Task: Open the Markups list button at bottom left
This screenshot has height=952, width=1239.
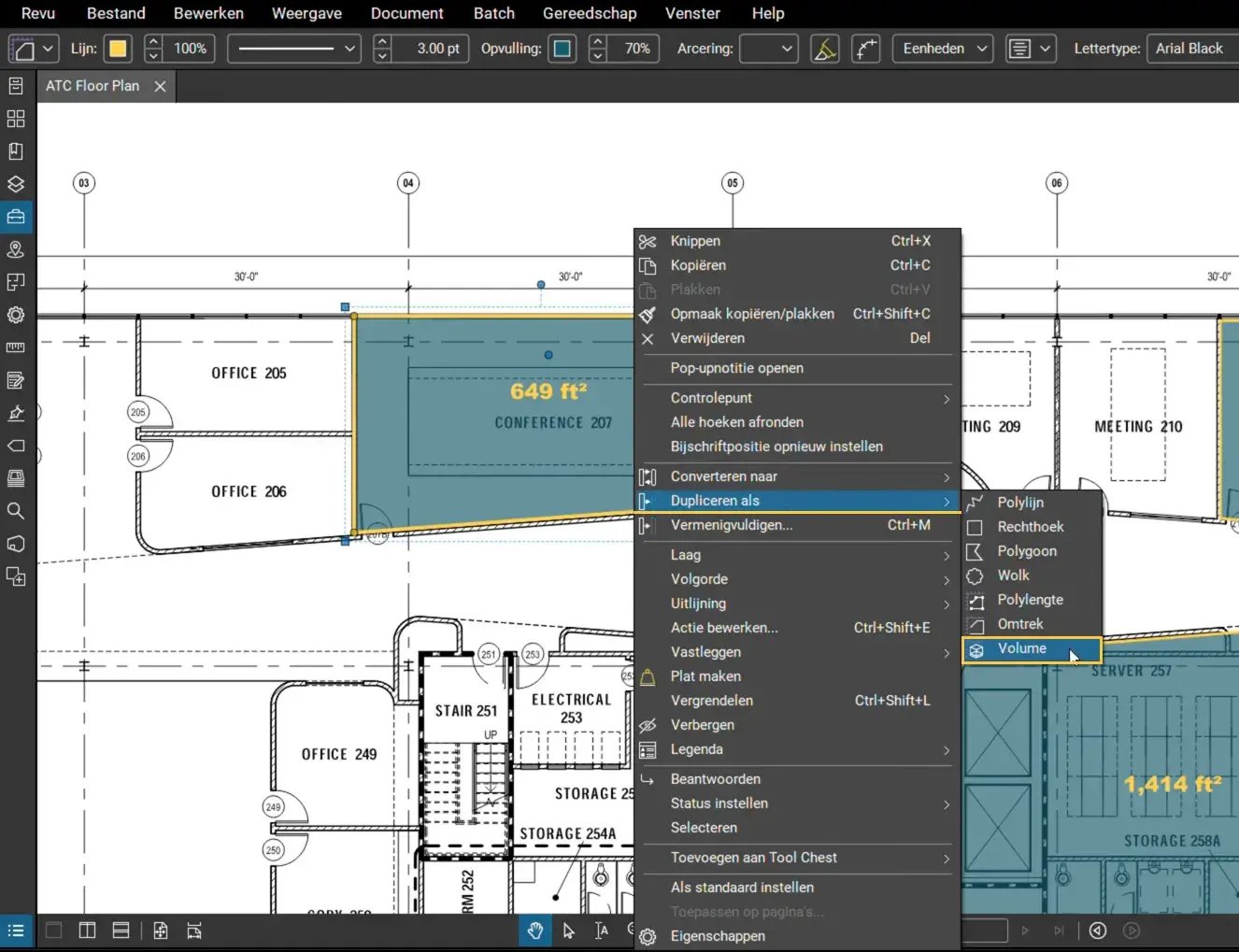Action: coord(16,931)
